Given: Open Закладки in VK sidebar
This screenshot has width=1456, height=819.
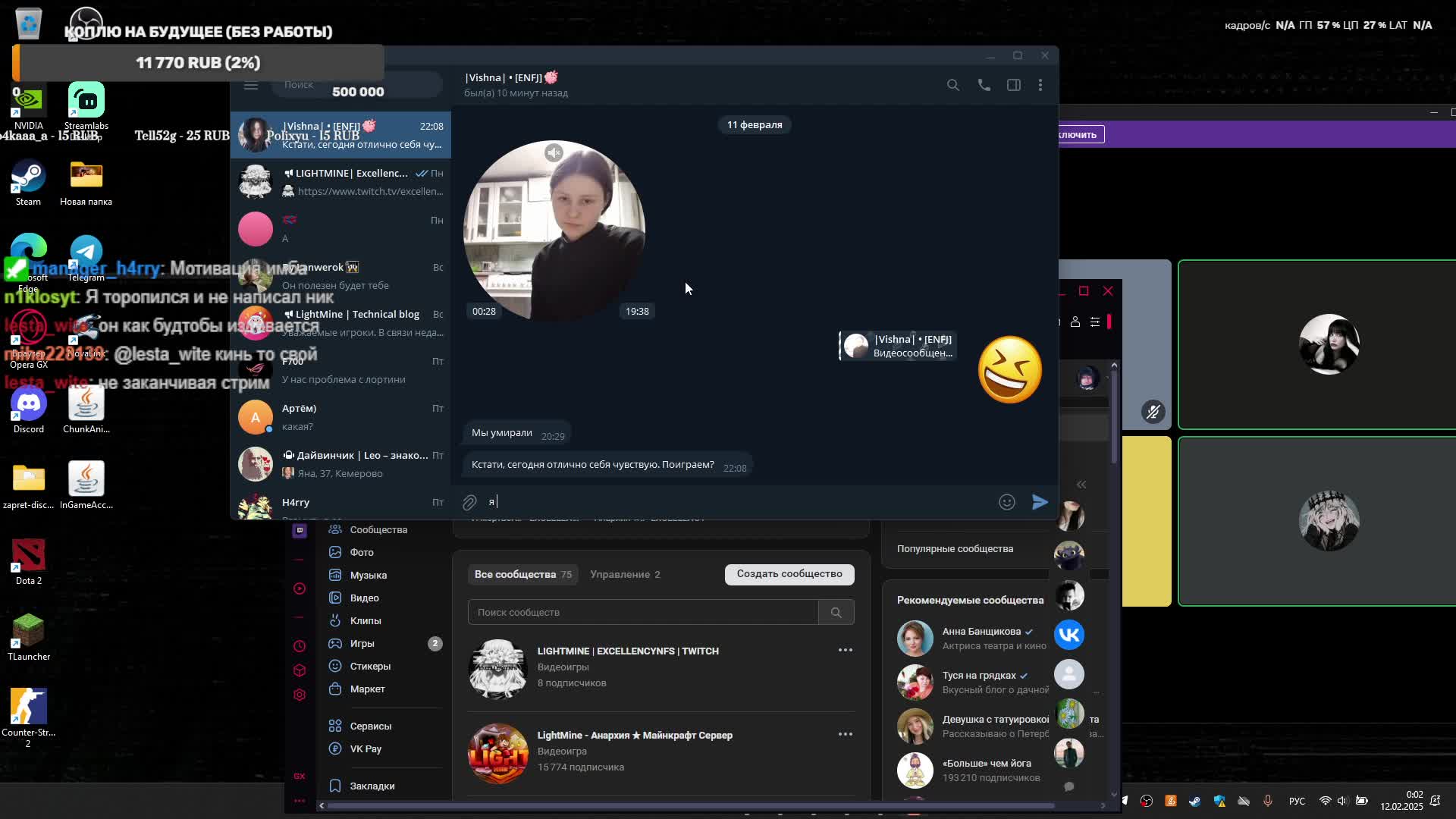Looking at the screenshot, I should tap(372, 786).
